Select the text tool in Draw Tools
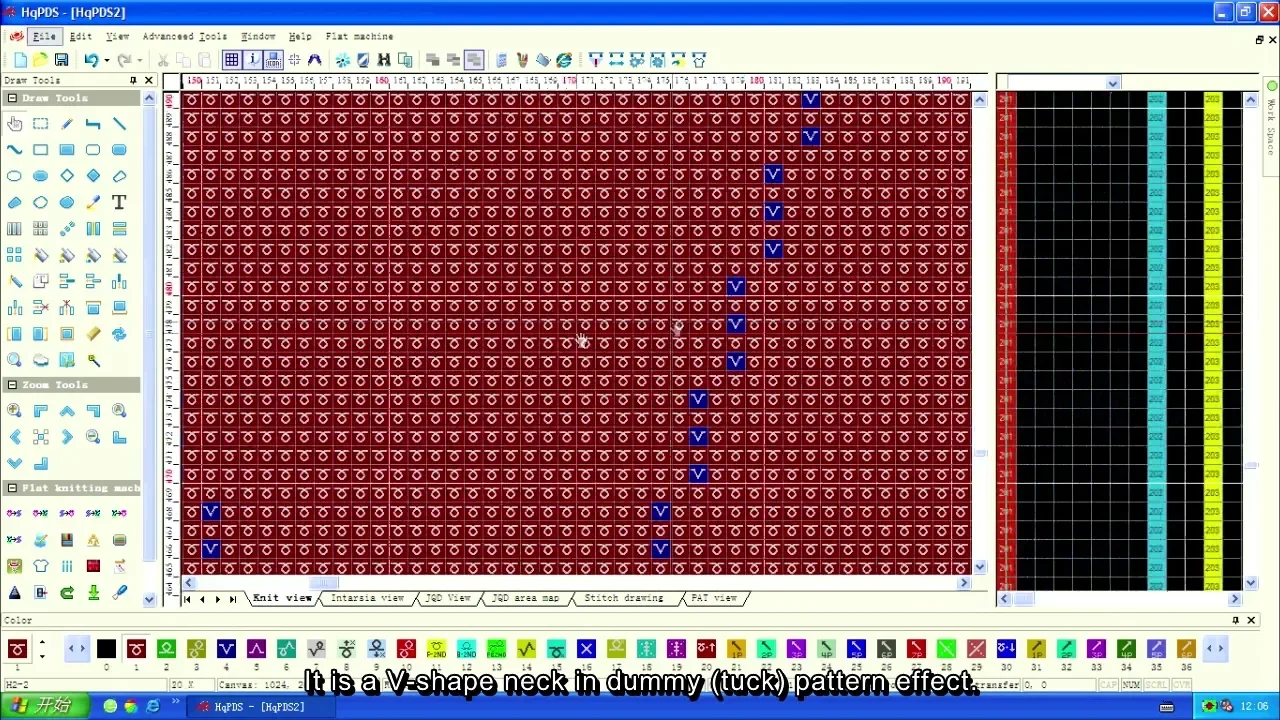 click(119, 202)
